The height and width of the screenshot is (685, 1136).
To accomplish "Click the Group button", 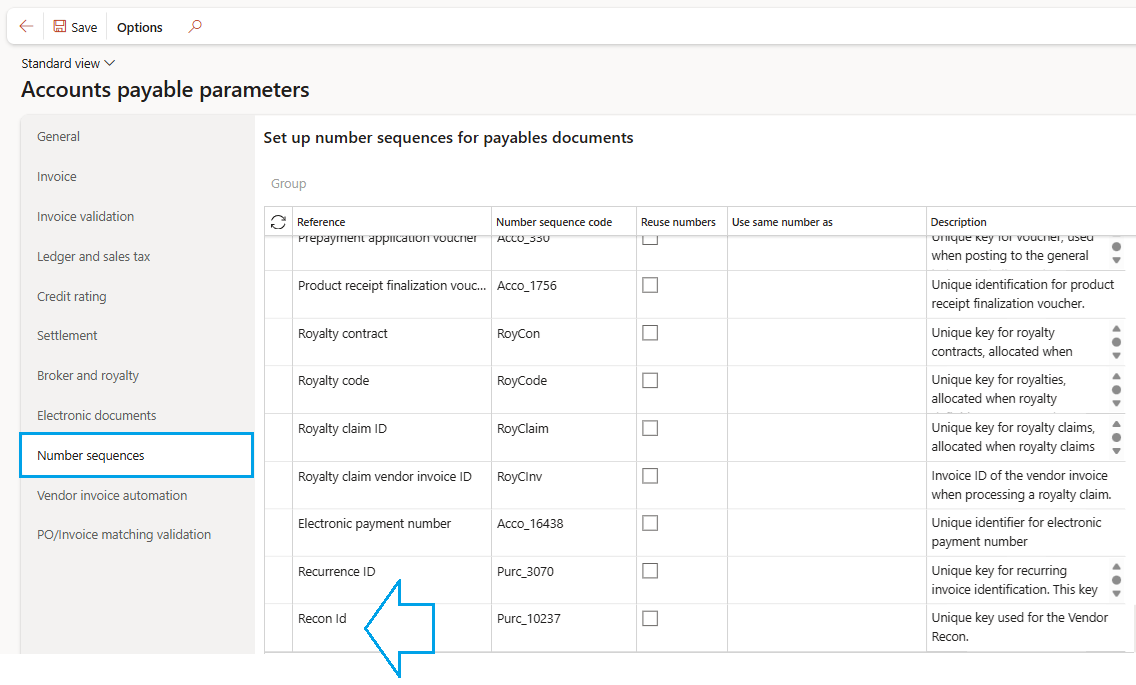I will [289, 184].
